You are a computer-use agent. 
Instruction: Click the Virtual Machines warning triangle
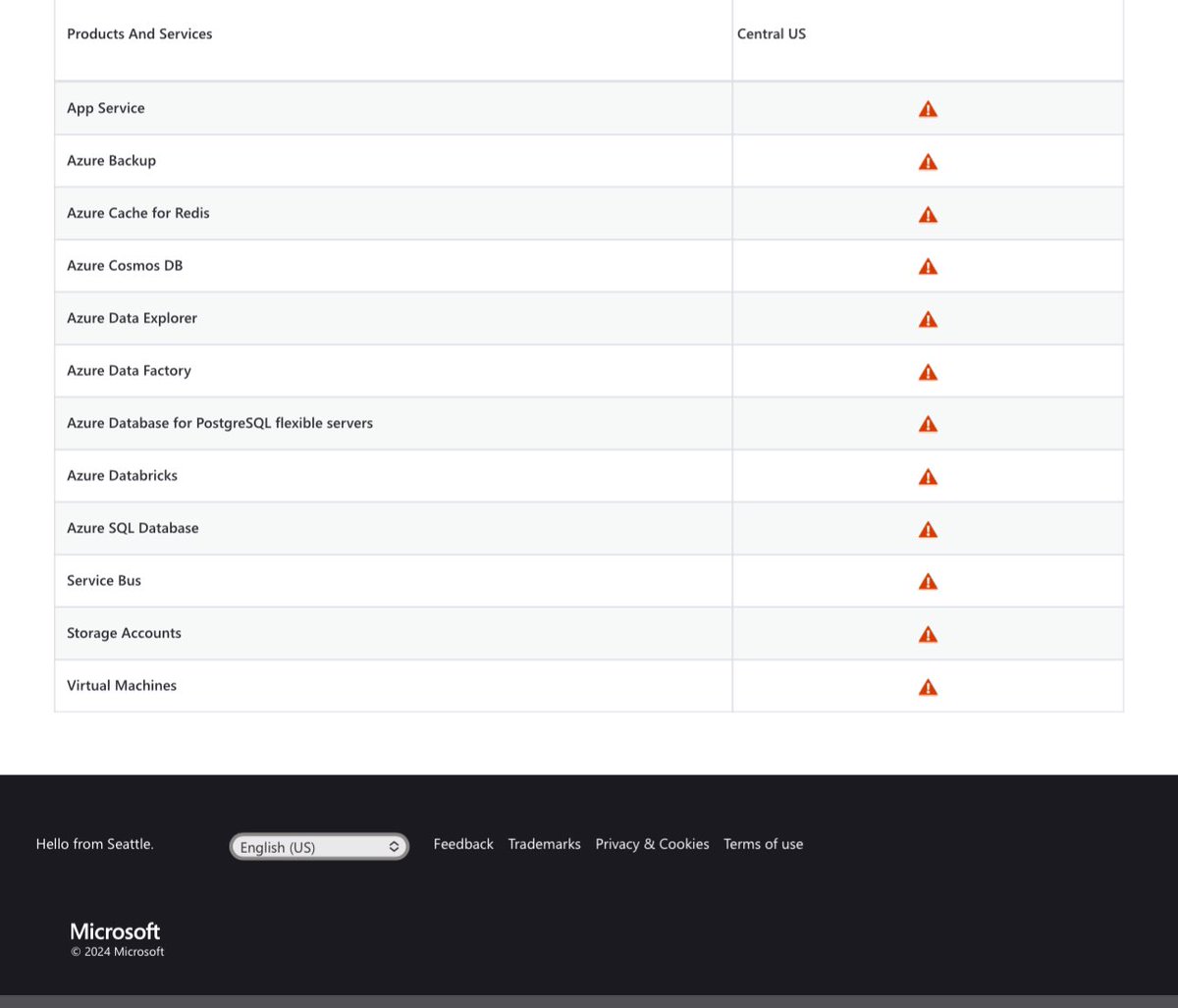click(x=928, y=687)
